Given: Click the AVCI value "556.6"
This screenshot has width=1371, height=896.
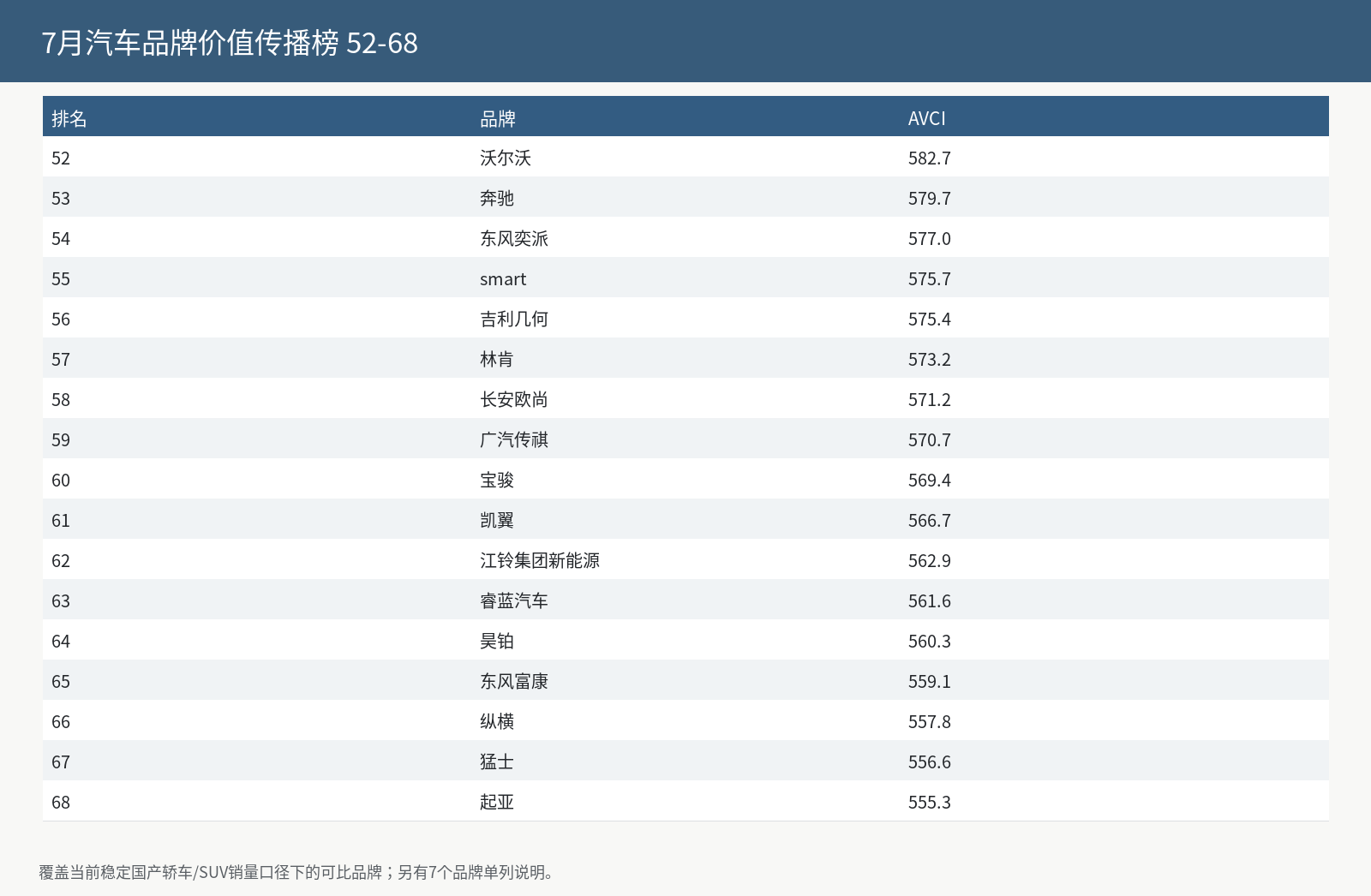Looking at the screenshot, I should tap(930, 762).
